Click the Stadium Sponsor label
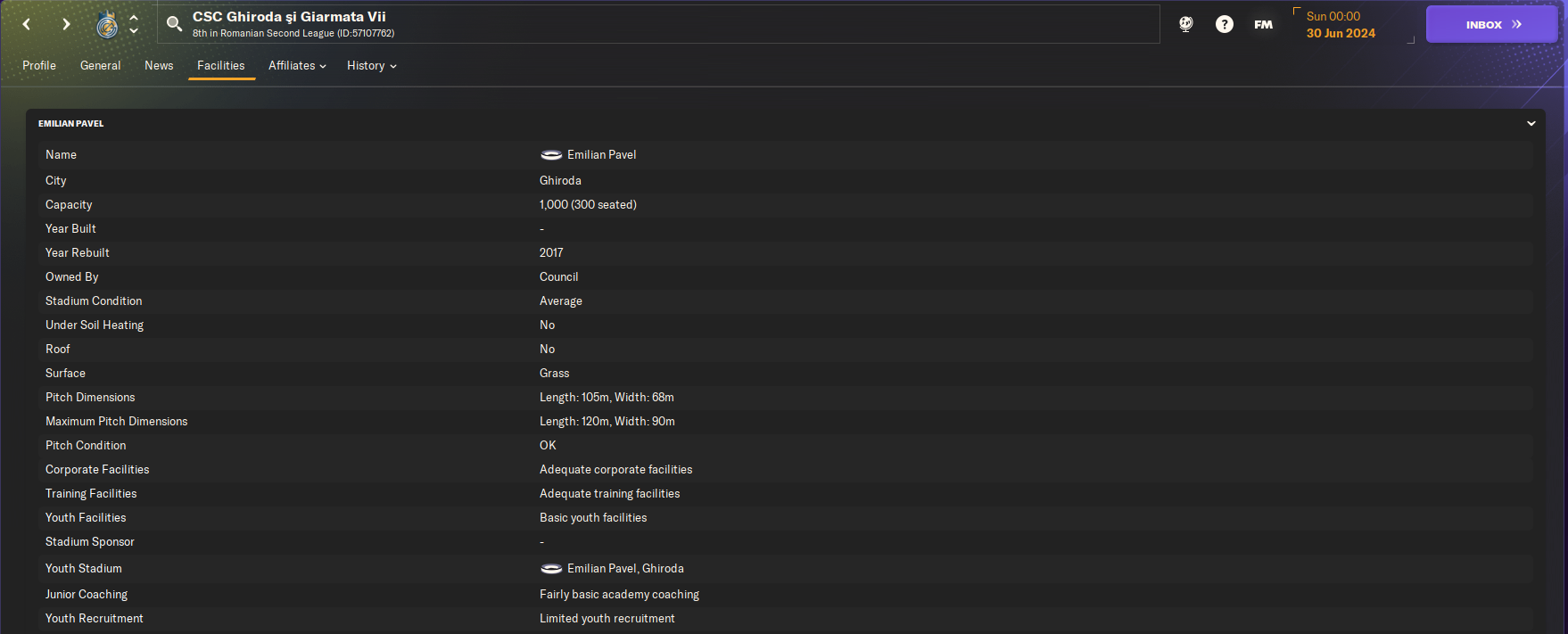 pos(90,542)
